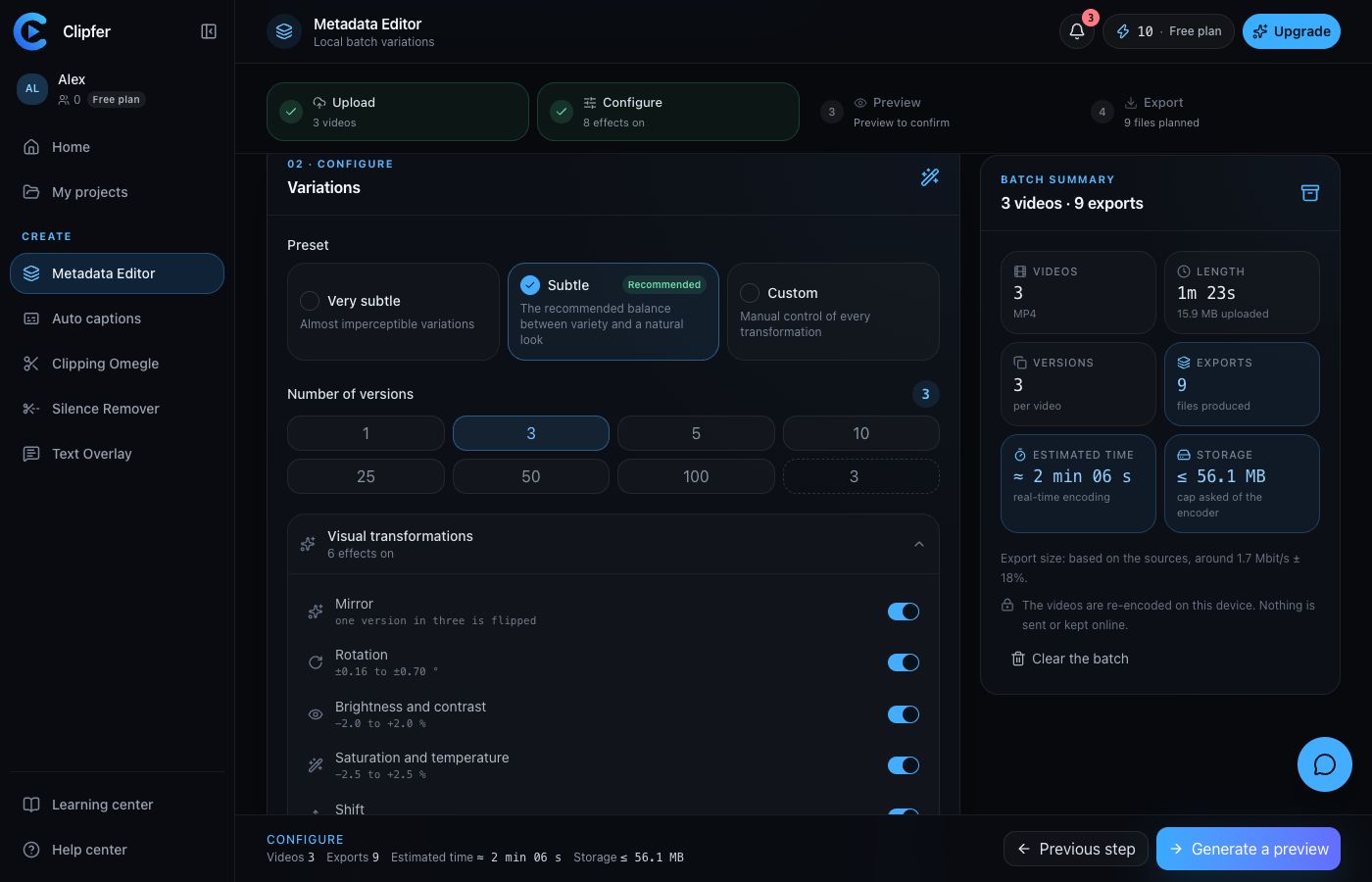Open the chat support bubble
This screenshot has height=882, width=1372.
pyautogui.click(x=1325, y=764)
